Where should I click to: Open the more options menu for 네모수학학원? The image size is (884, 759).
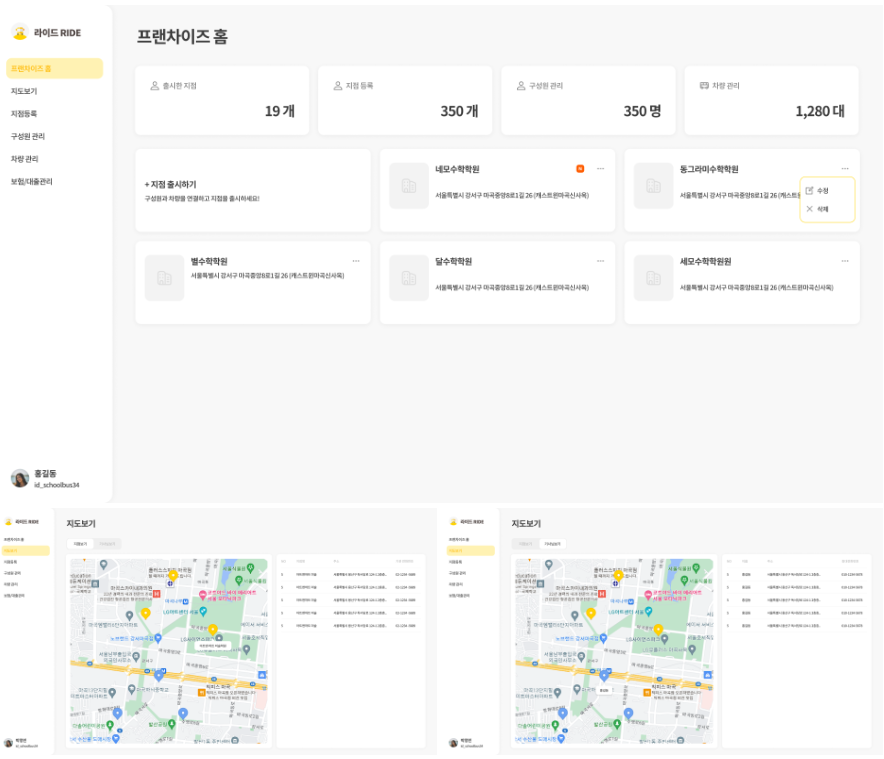pos(600,169)
